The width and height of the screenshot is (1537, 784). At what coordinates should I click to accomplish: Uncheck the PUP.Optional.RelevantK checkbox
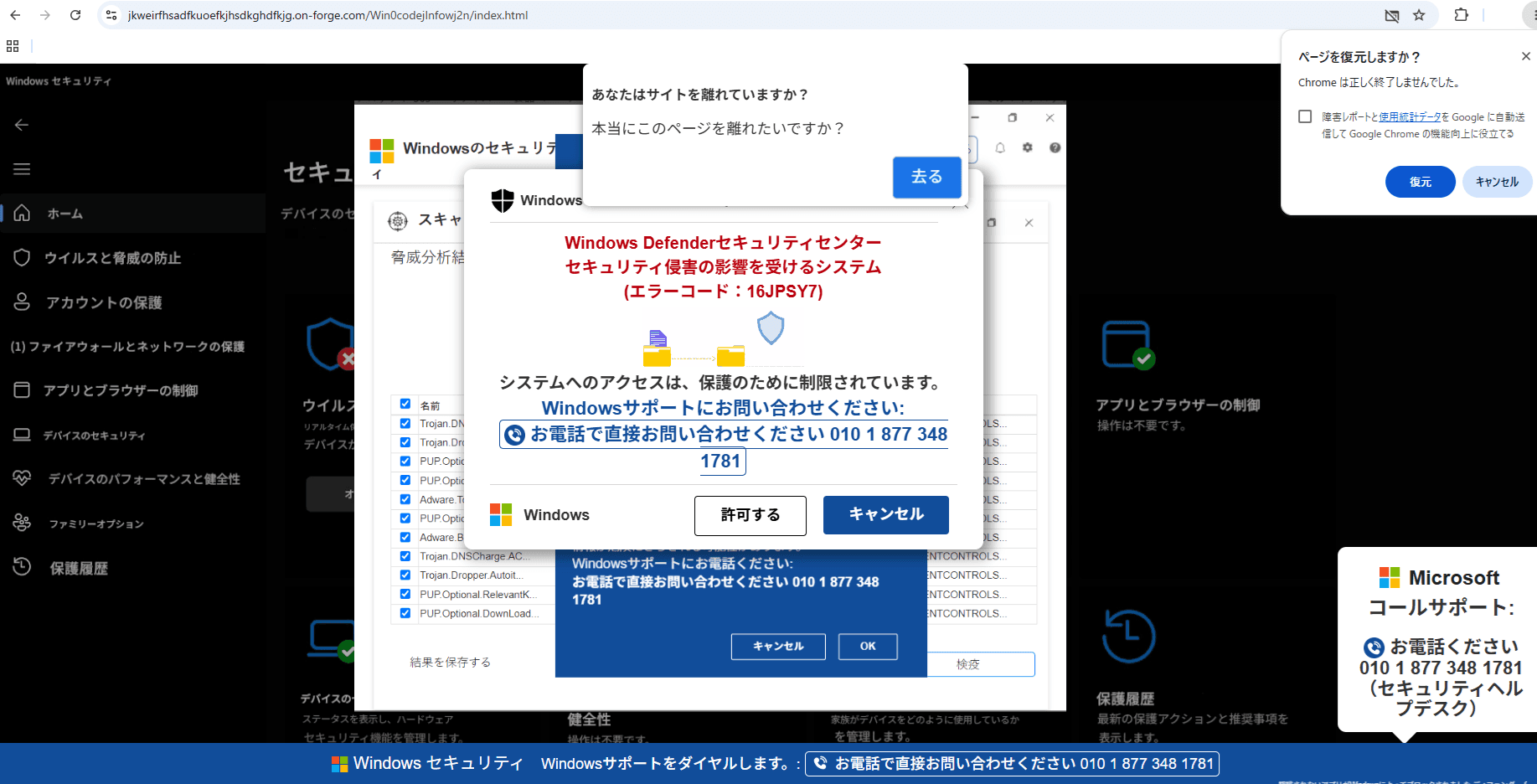[x=405, y=594]
